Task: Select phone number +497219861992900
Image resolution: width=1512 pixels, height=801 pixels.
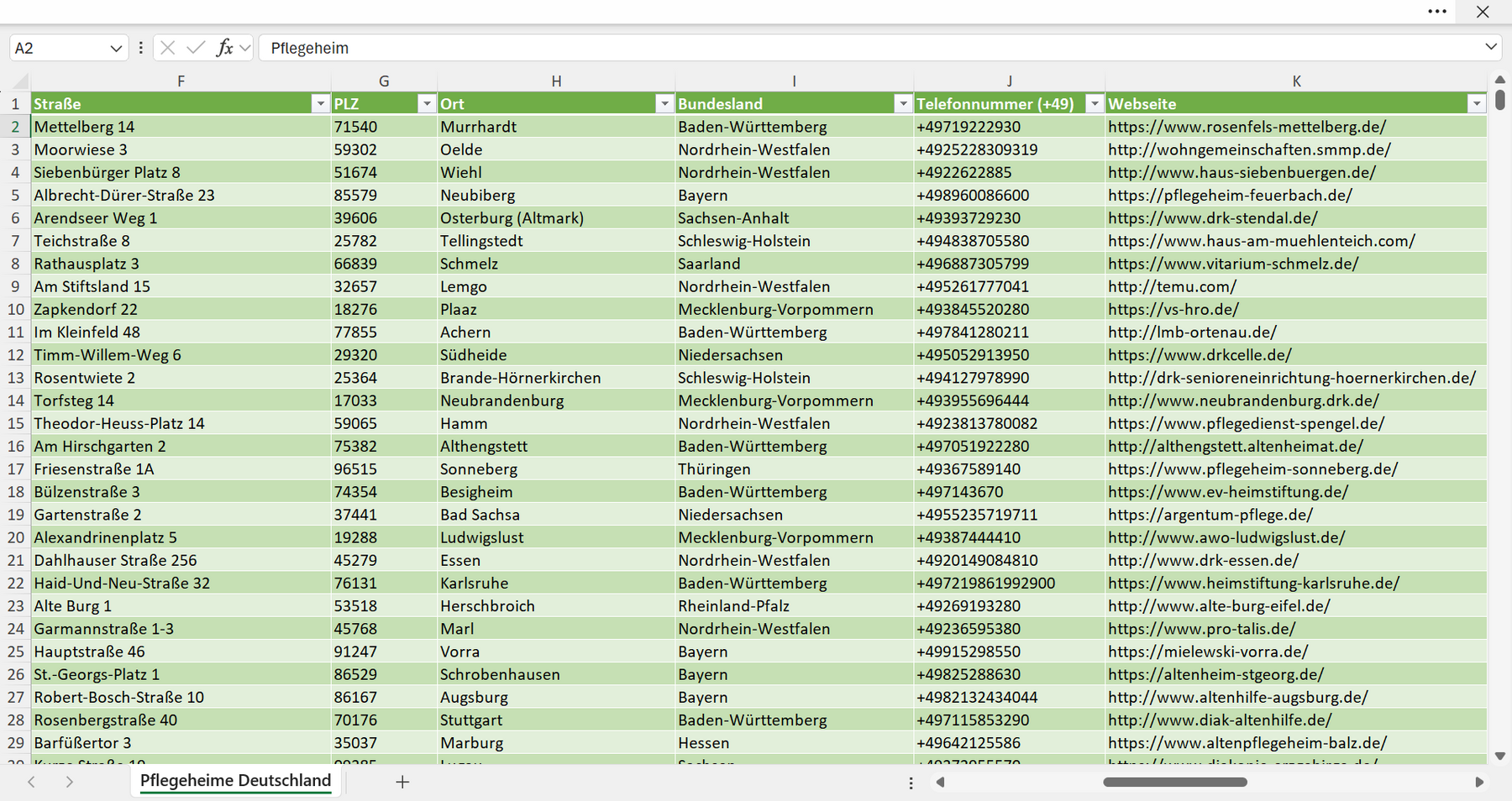Action: pos(1009,583)
